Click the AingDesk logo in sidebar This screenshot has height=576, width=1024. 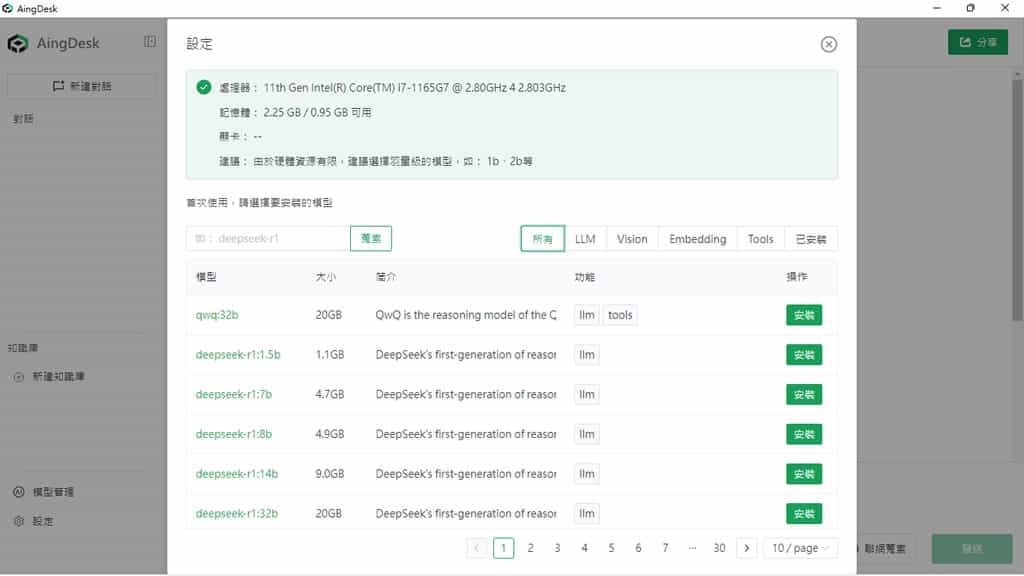[x=18, y=43]
